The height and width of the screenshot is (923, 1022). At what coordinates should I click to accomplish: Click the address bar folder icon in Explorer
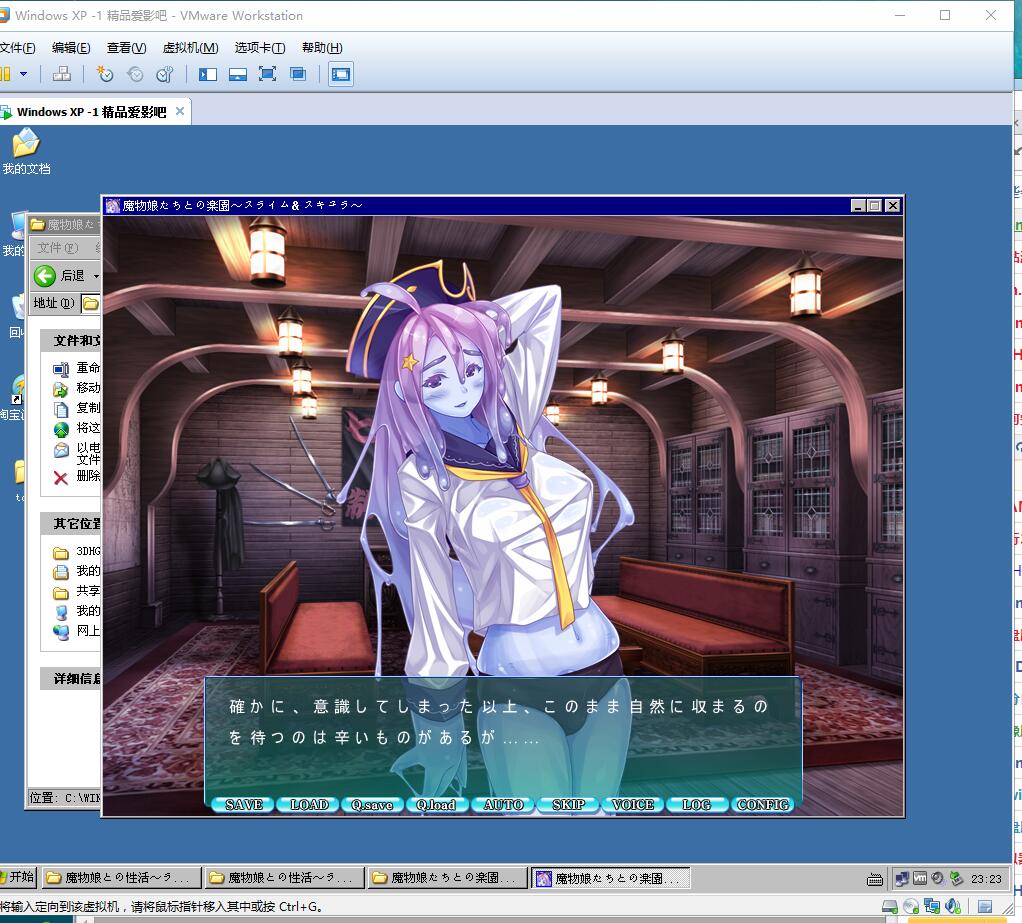[91, 304]
